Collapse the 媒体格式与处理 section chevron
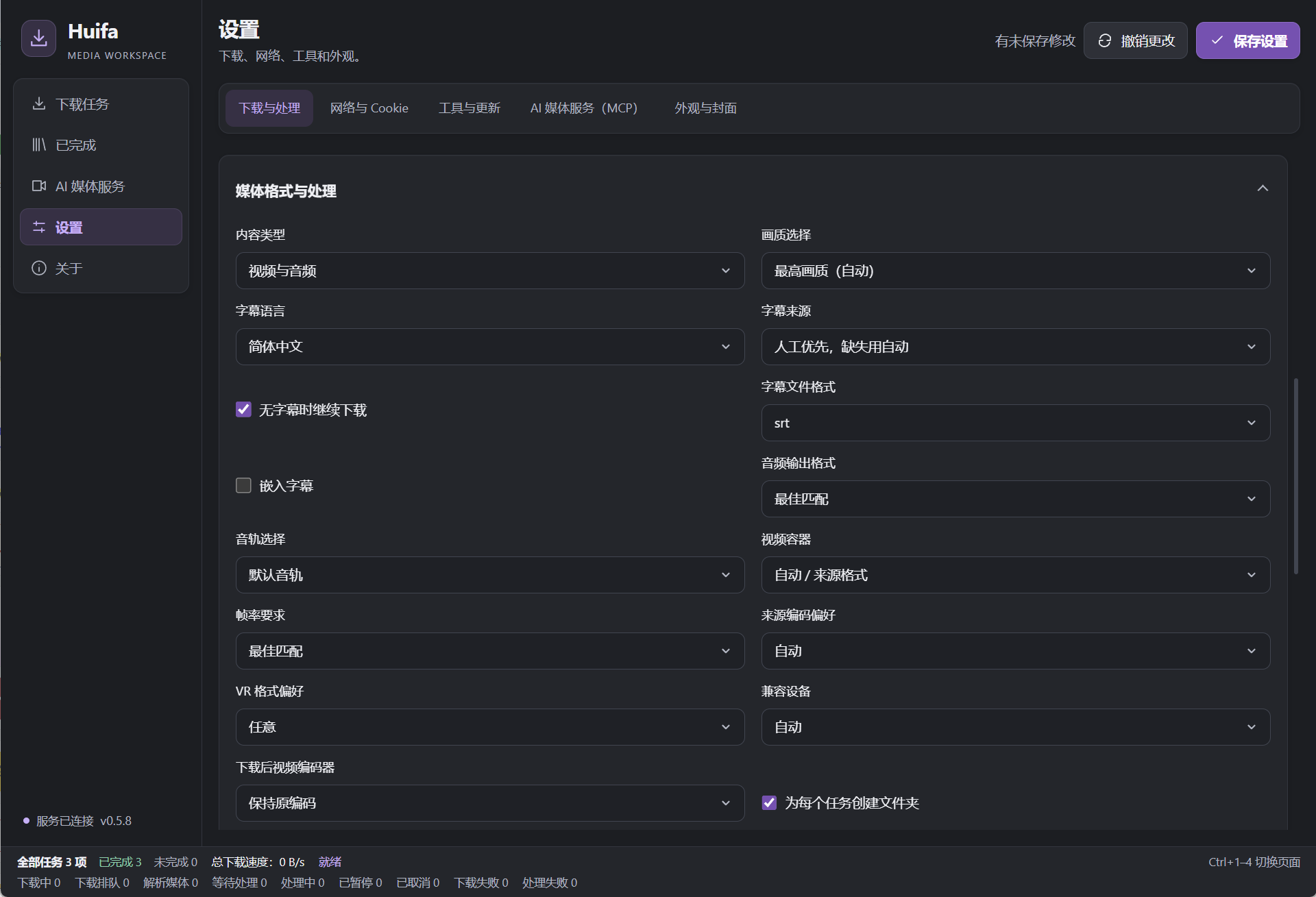The image size is (1316, 897). tap(1263, 188)
